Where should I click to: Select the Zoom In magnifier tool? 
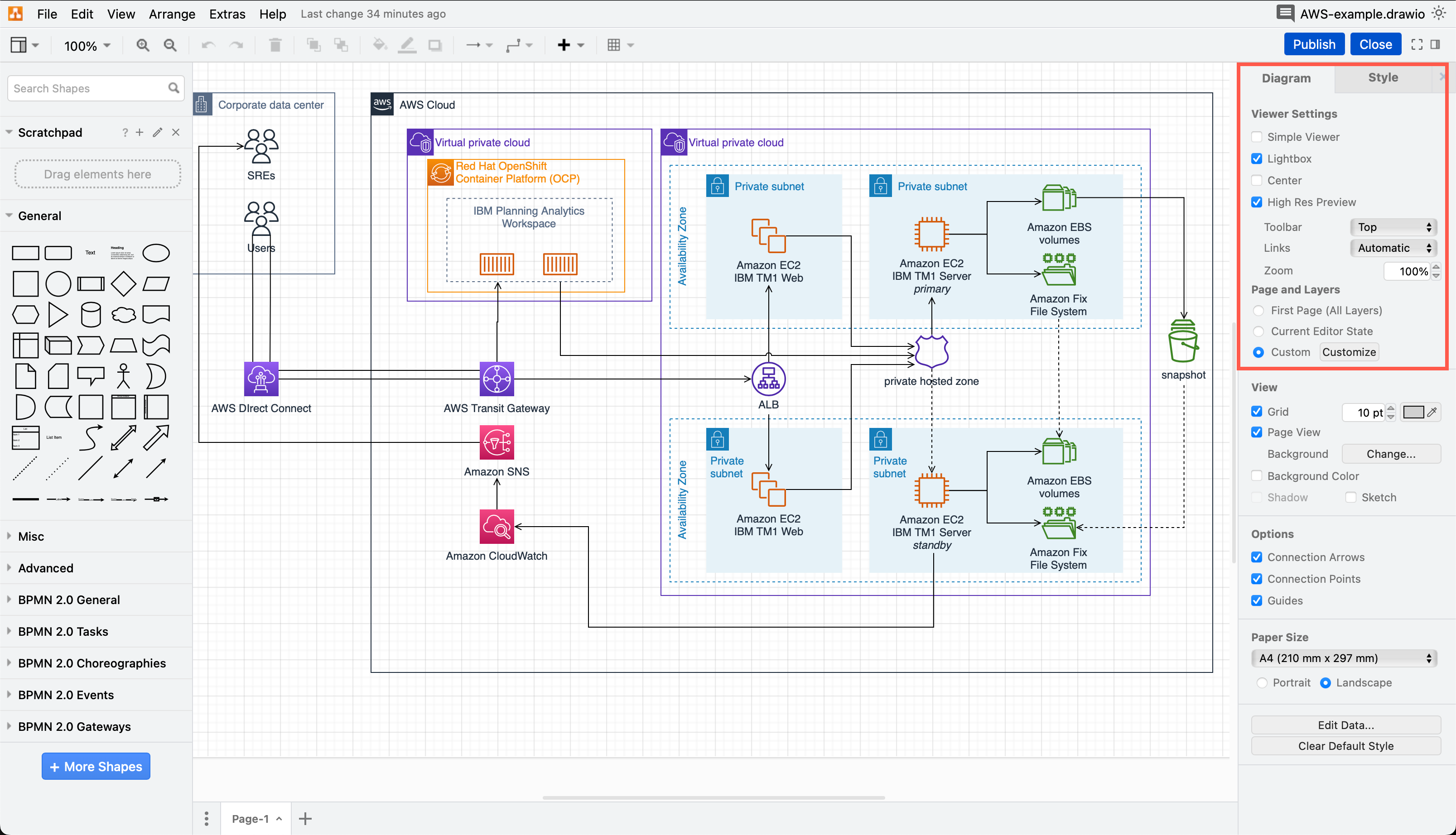pyautogui.click(x=142, y=44)
